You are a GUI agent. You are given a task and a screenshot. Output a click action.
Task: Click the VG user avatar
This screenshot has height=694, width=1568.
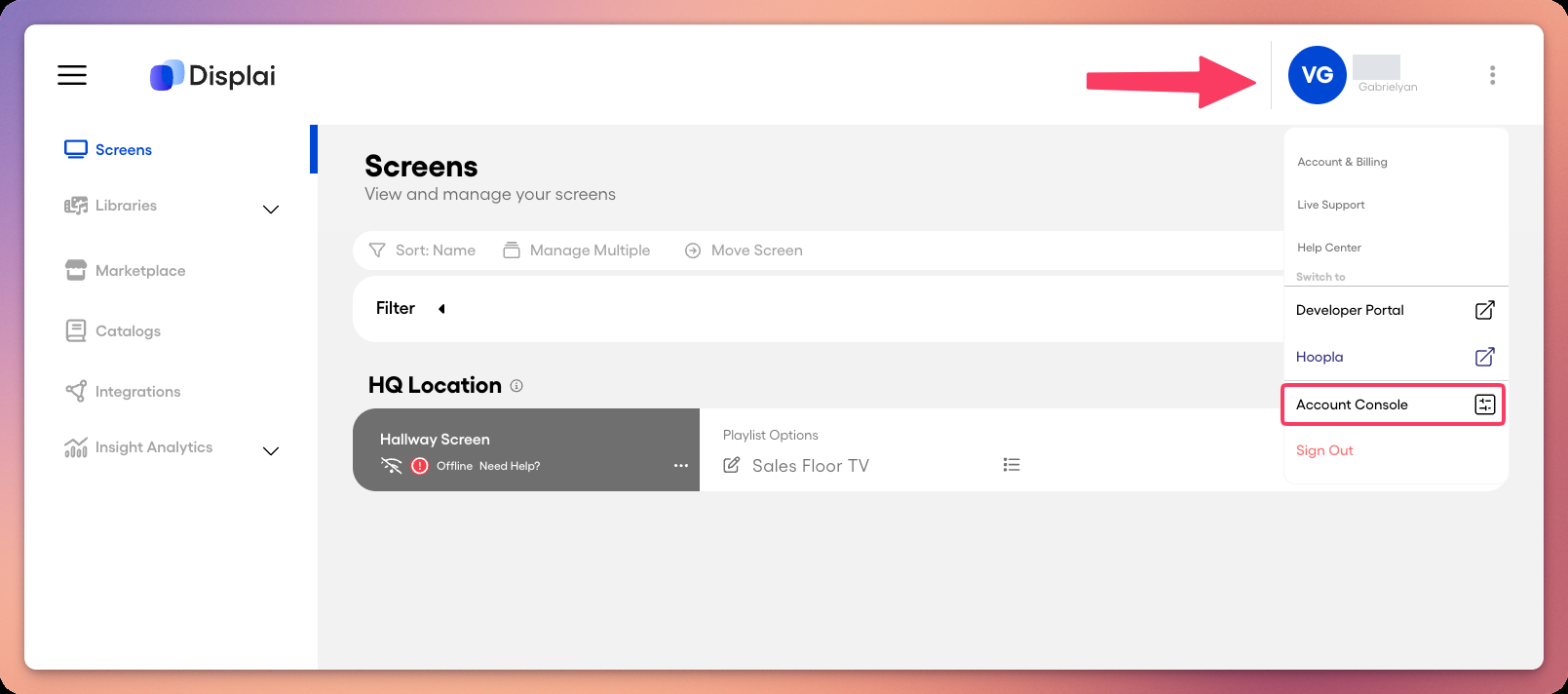coord(1318,75)
